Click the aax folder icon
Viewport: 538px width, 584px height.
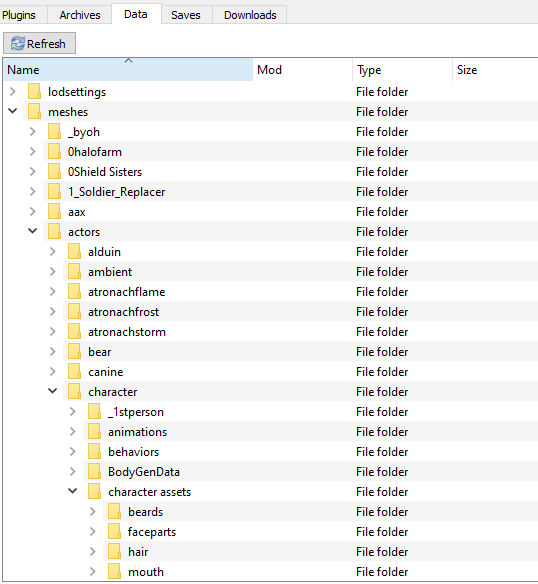[x=54, y=212]
